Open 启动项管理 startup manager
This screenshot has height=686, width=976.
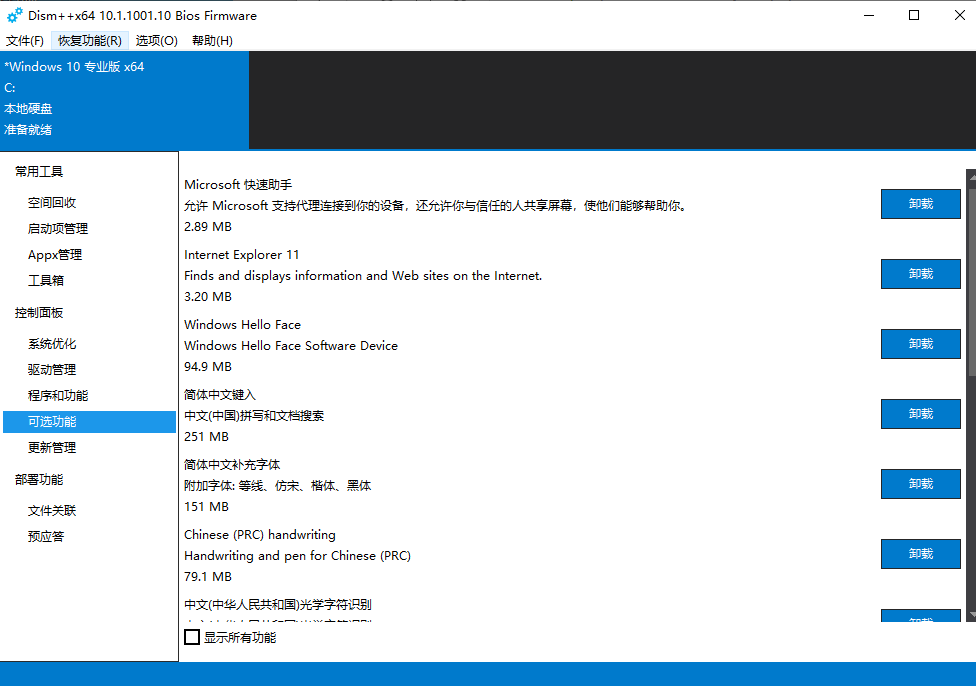click(x=58, y=228)
